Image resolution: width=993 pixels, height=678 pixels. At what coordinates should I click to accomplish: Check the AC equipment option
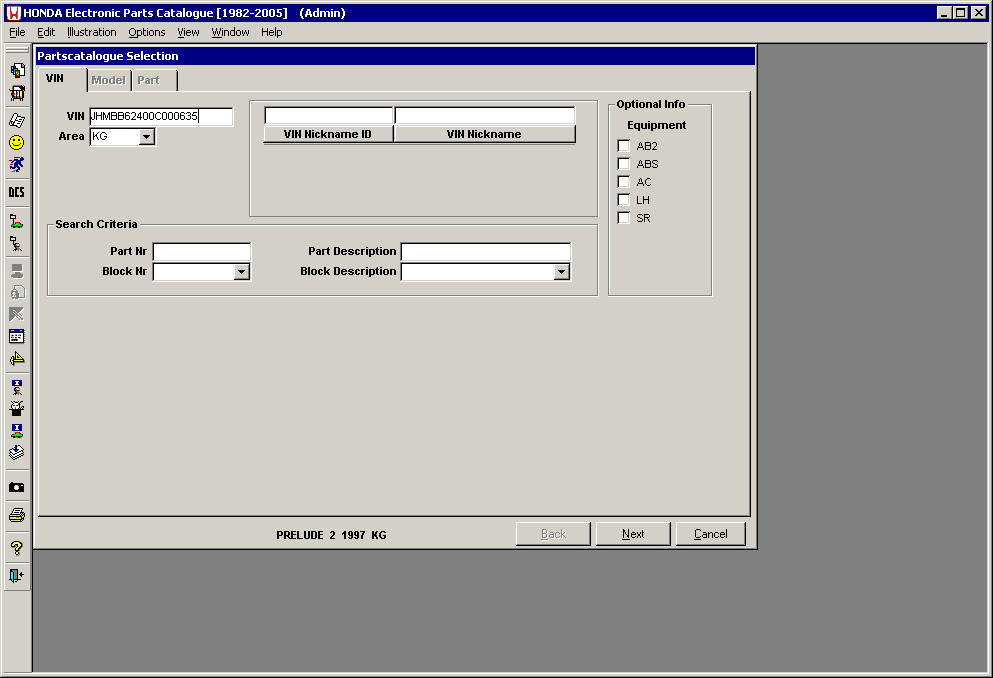[x=624, y=182]
